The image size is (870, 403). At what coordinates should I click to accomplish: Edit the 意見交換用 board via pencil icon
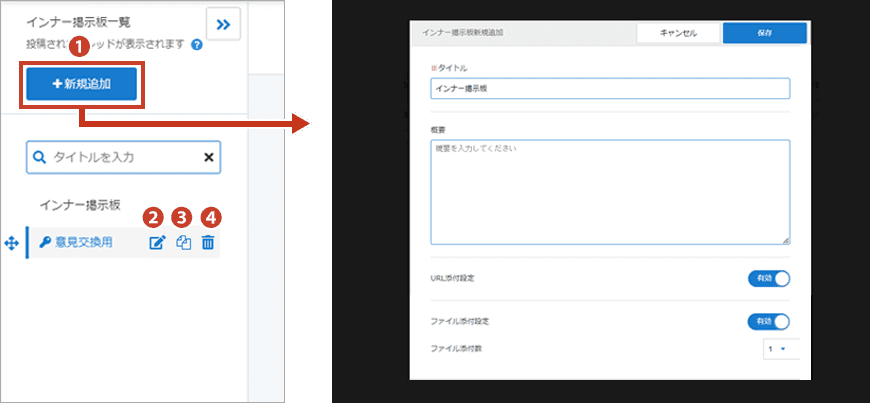(157, 242)
